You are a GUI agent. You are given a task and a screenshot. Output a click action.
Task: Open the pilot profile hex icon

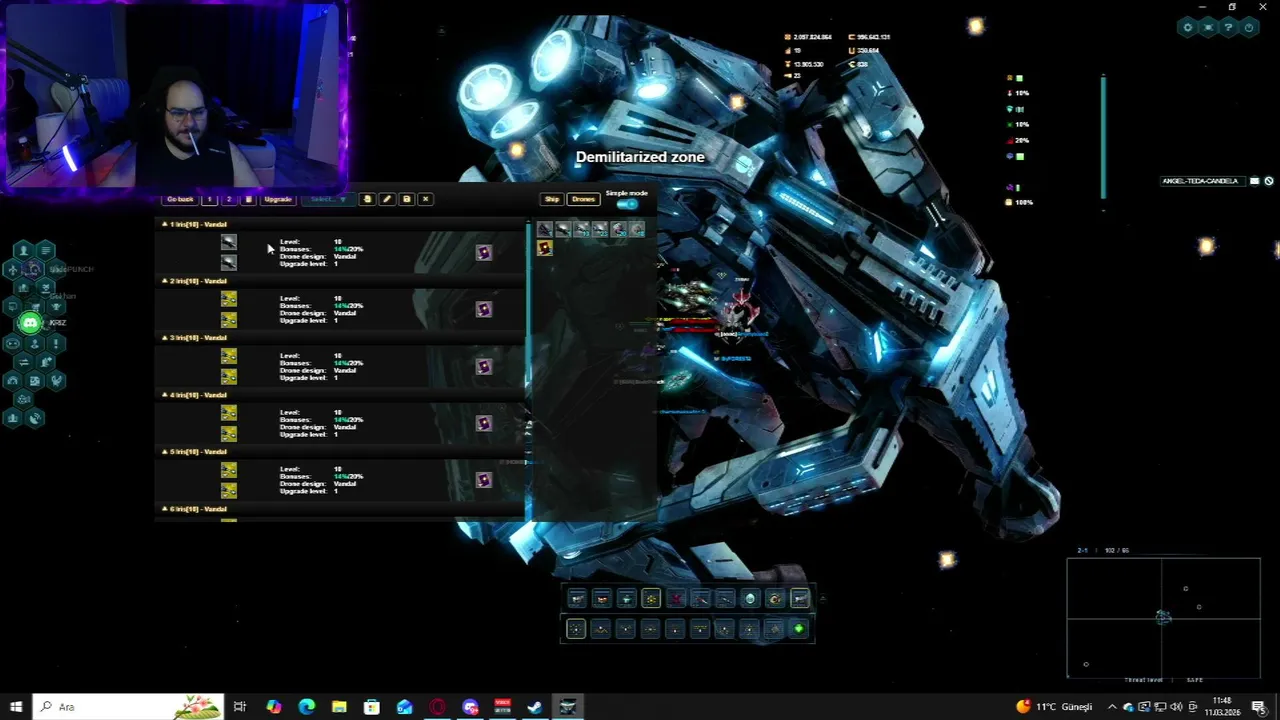tap(23, 251)
